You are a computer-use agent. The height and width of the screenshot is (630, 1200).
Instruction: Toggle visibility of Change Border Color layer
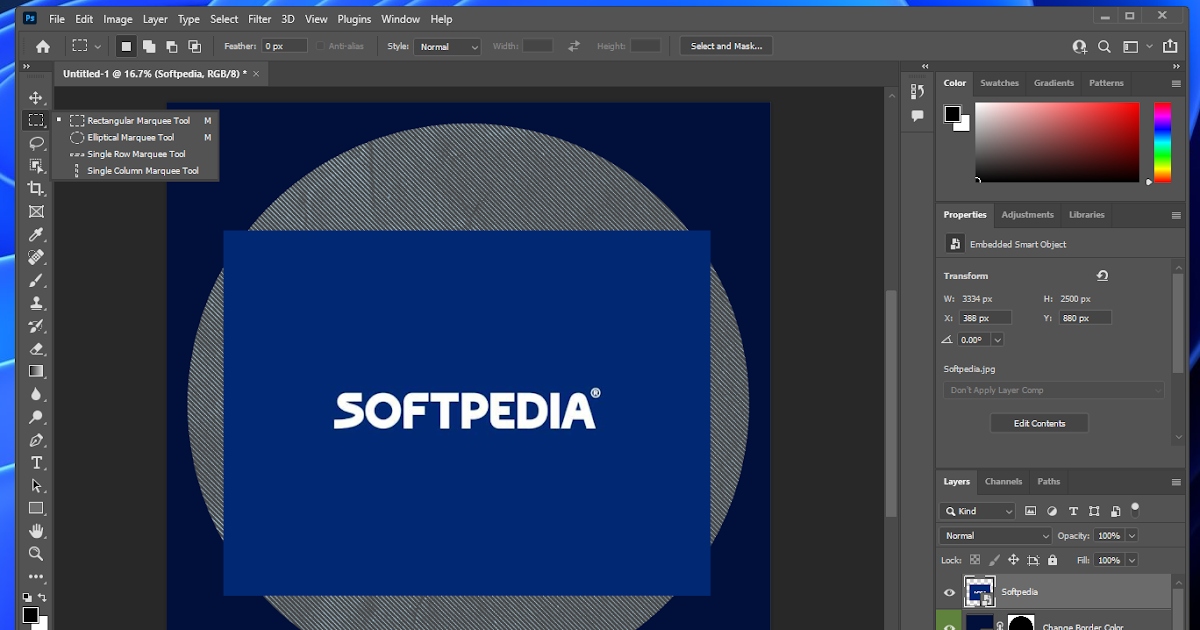(x=949, y=626)
